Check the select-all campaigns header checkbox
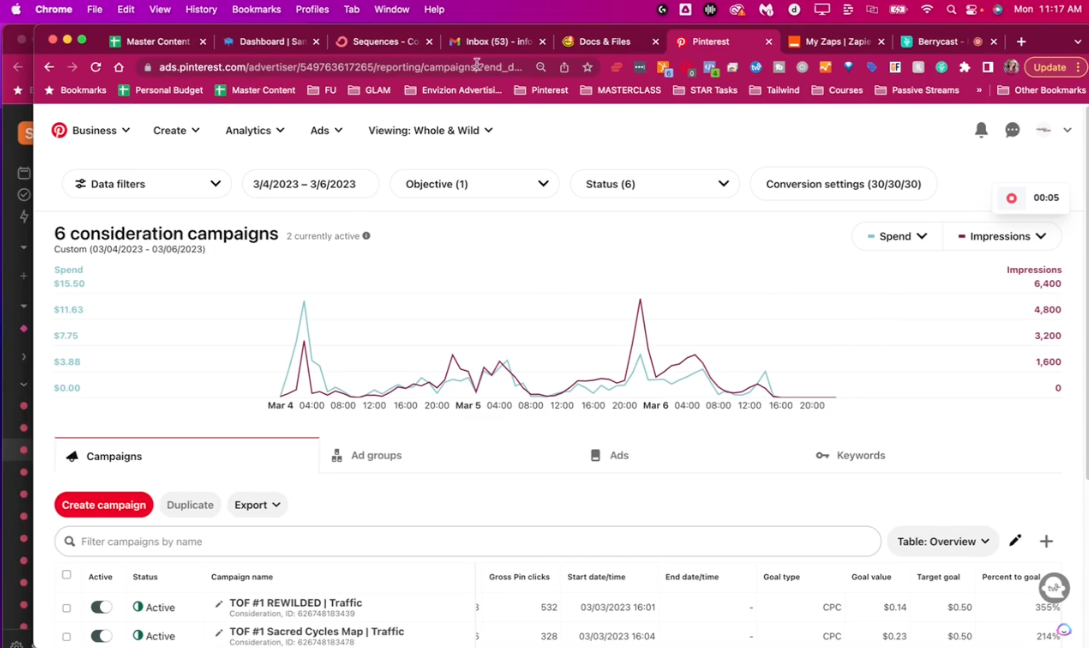Image resolution: width=1089 pixels, height=648 pixels. click(x=67, y=575)
